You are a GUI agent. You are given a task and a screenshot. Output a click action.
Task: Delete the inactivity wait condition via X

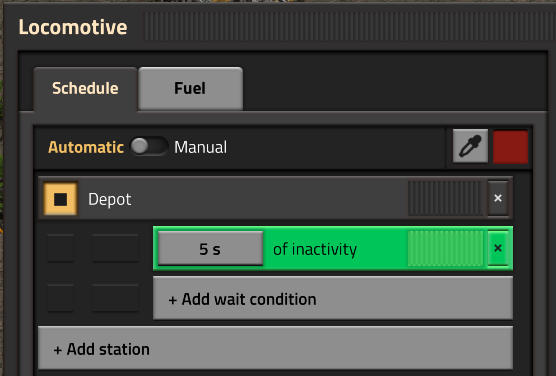pos(498,248)
